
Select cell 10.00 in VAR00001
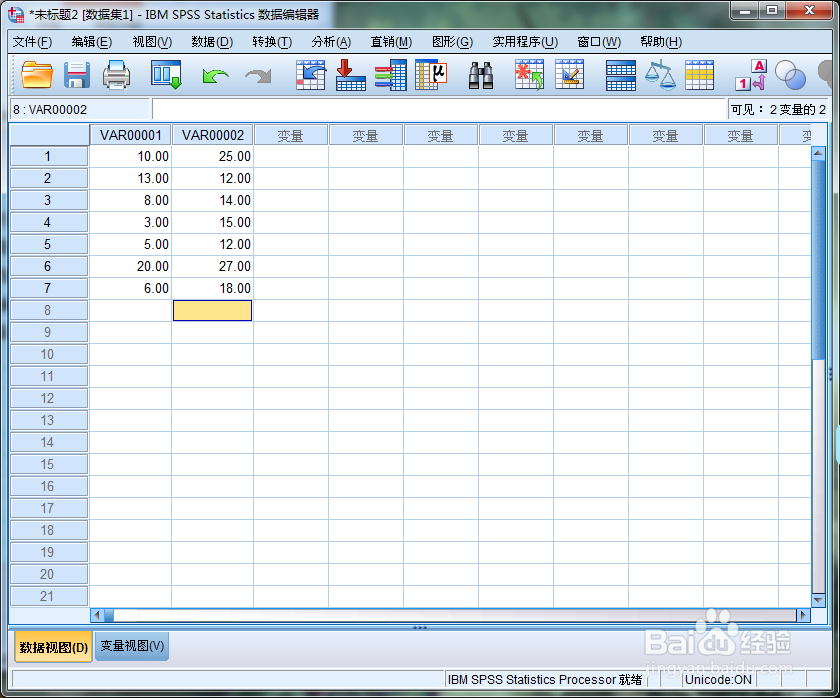(130, 156)
